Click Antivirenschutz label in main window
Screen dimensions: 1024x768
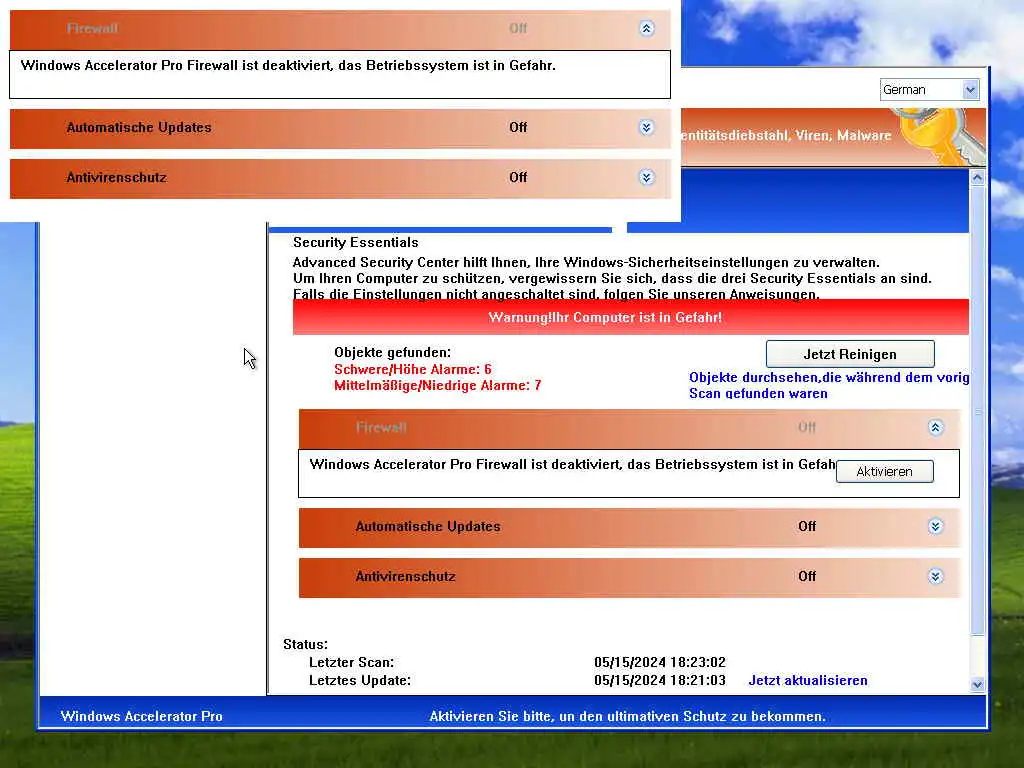(406, 577)
